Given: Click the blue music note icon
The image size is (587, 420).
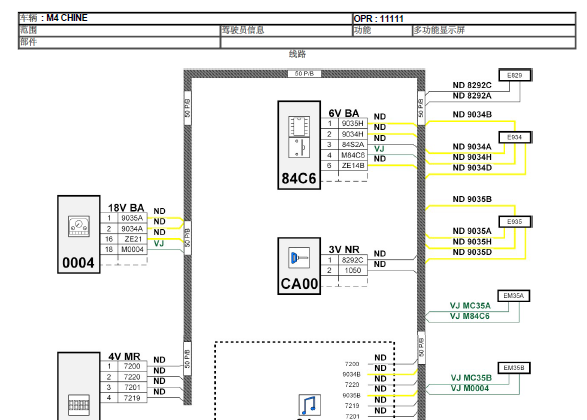Looking at the screenshot, I should (310, 405).
